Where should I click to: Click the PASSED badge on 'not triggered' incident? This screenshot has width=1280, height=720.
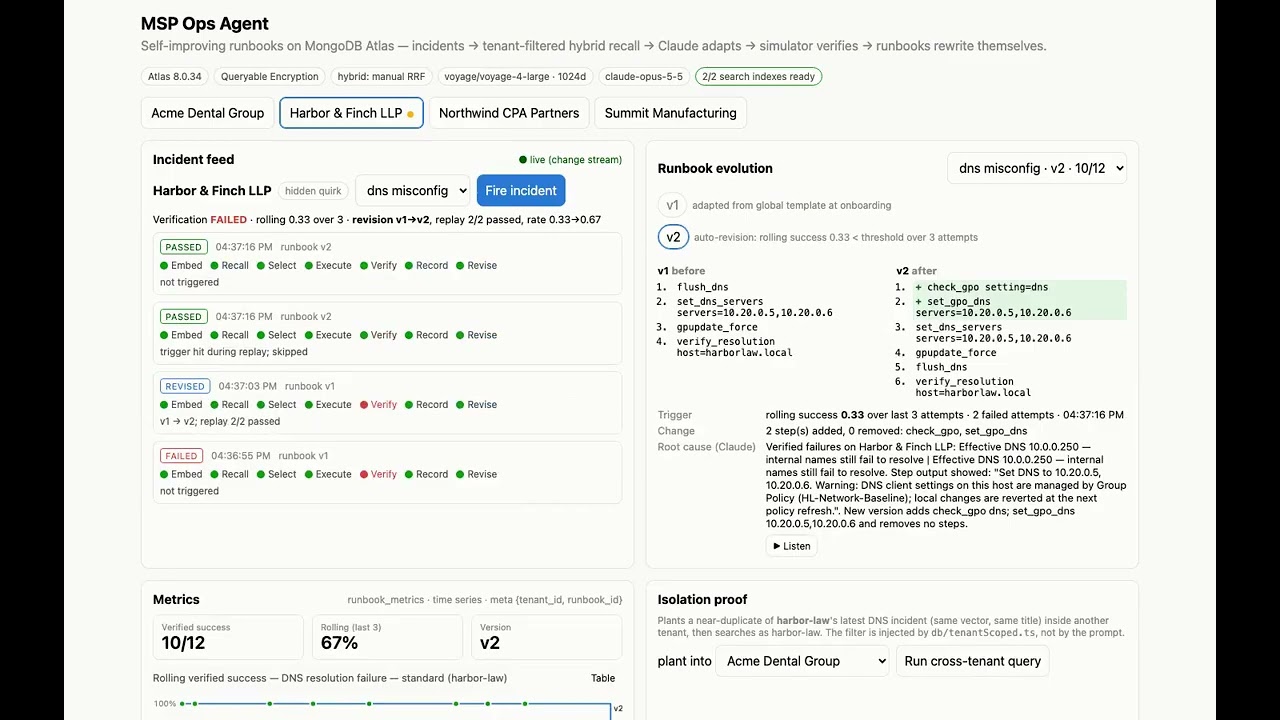pyautogui.click(x=183, y=247)
